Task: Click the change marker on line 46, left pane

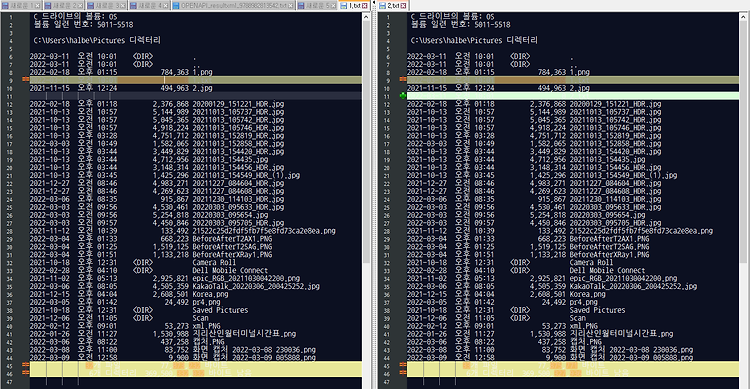Action: pyautogui.click(x=25, y=373)
